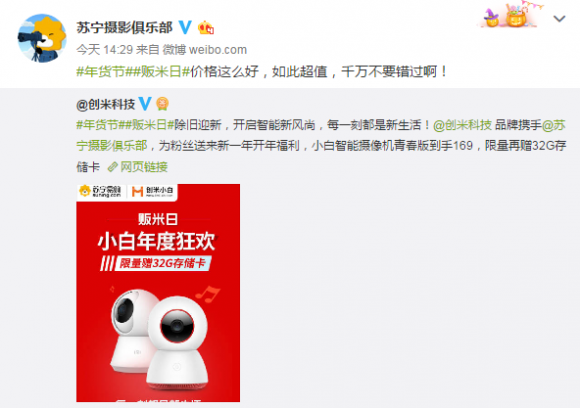Click the orange medal badge next to 创米科技

pos(162,104)
